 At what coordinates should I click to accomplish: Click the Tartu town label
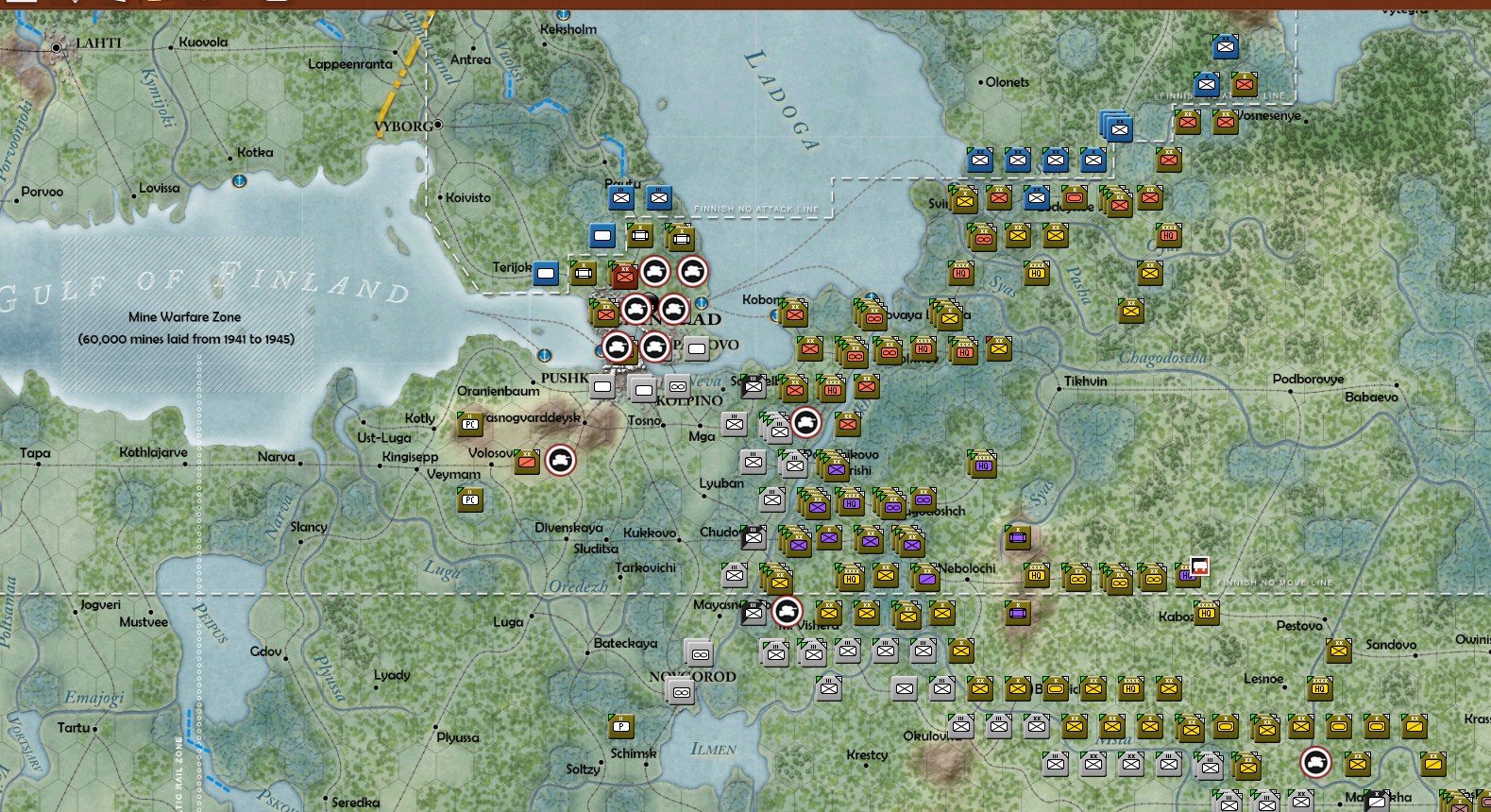(74, 728)
